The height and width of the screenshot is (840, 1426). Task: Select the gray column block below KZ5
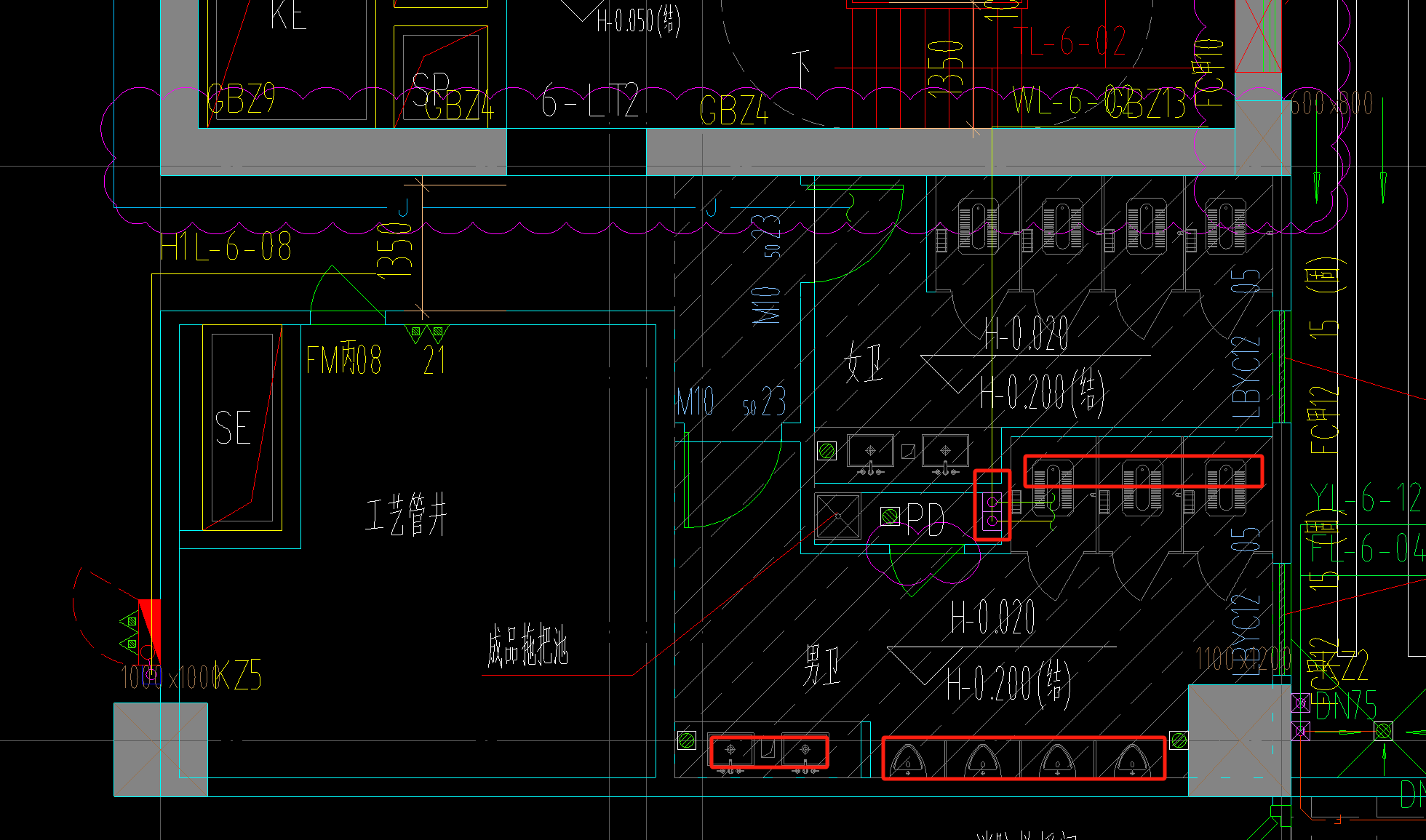(x=161, y=749)
